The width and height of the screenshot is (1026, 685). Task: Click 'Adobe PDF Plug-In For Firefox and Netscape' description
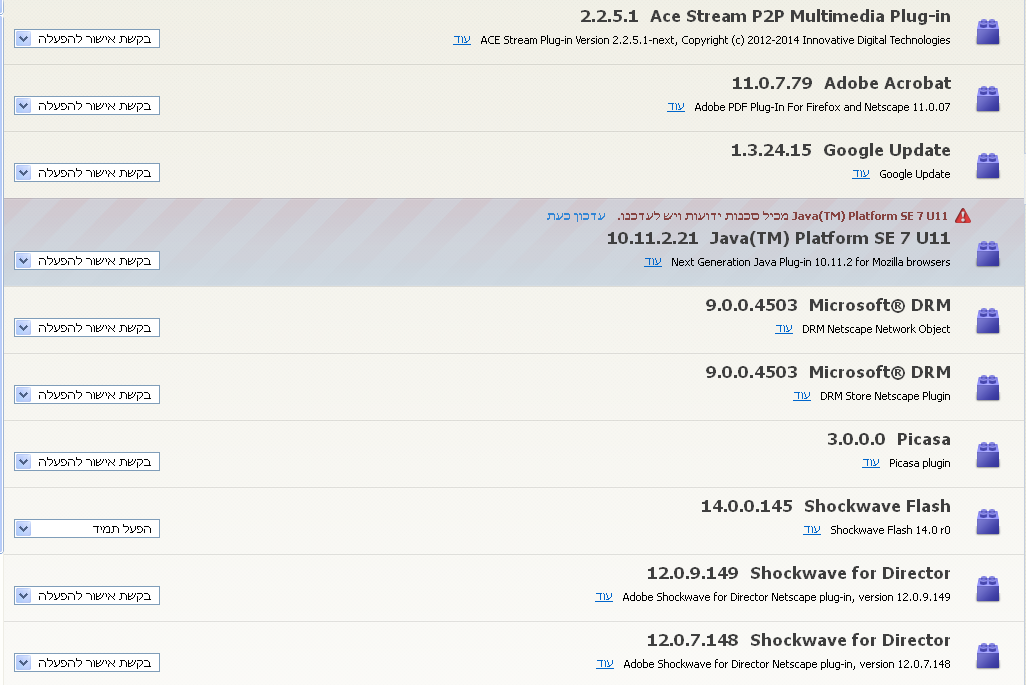[x=822, y=107]
